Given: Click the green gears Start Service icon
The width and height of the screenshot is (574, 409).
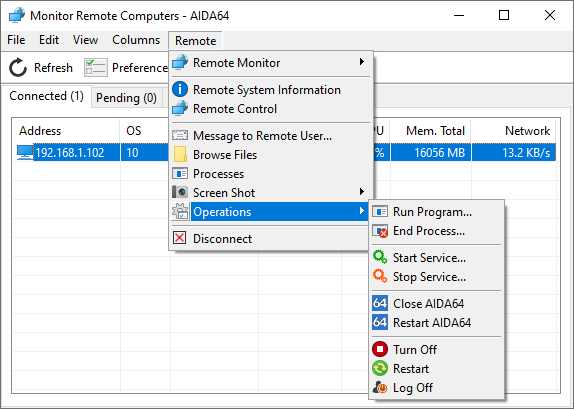Looking at the screenshot, I should [380, 257].
